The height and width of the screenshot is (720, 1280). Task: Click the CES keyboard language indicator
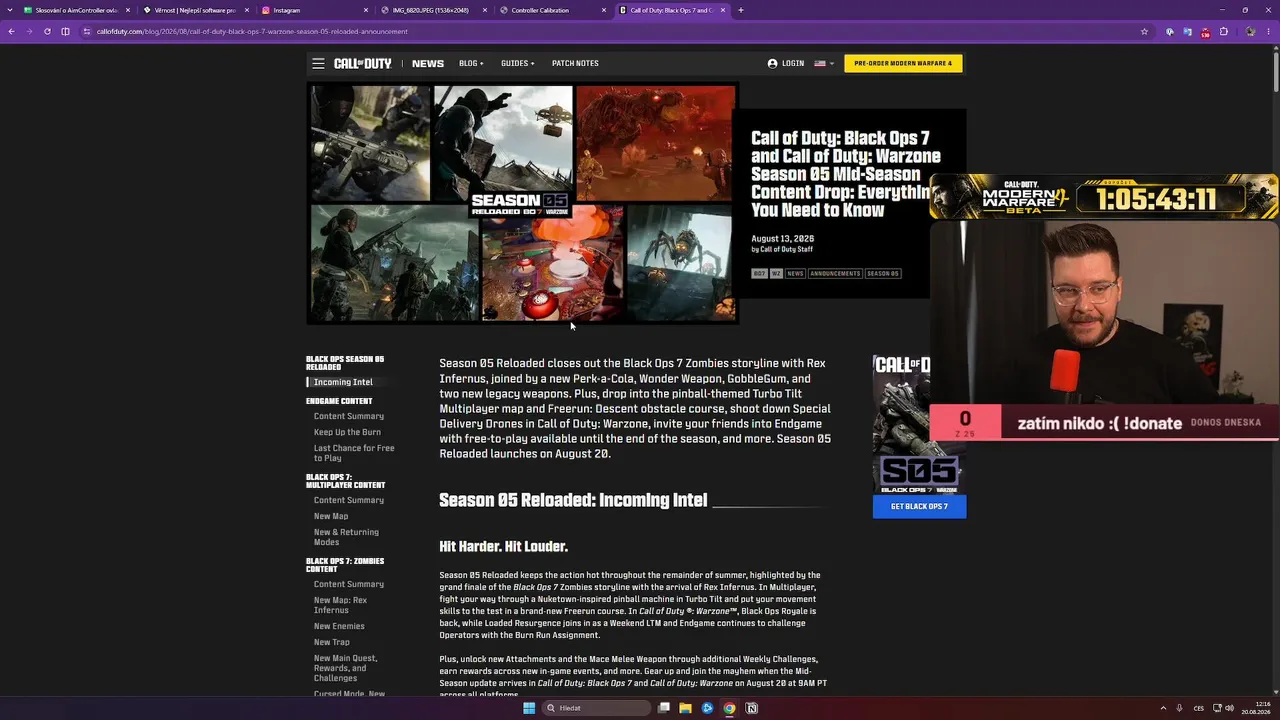[x=1199, y=708]
